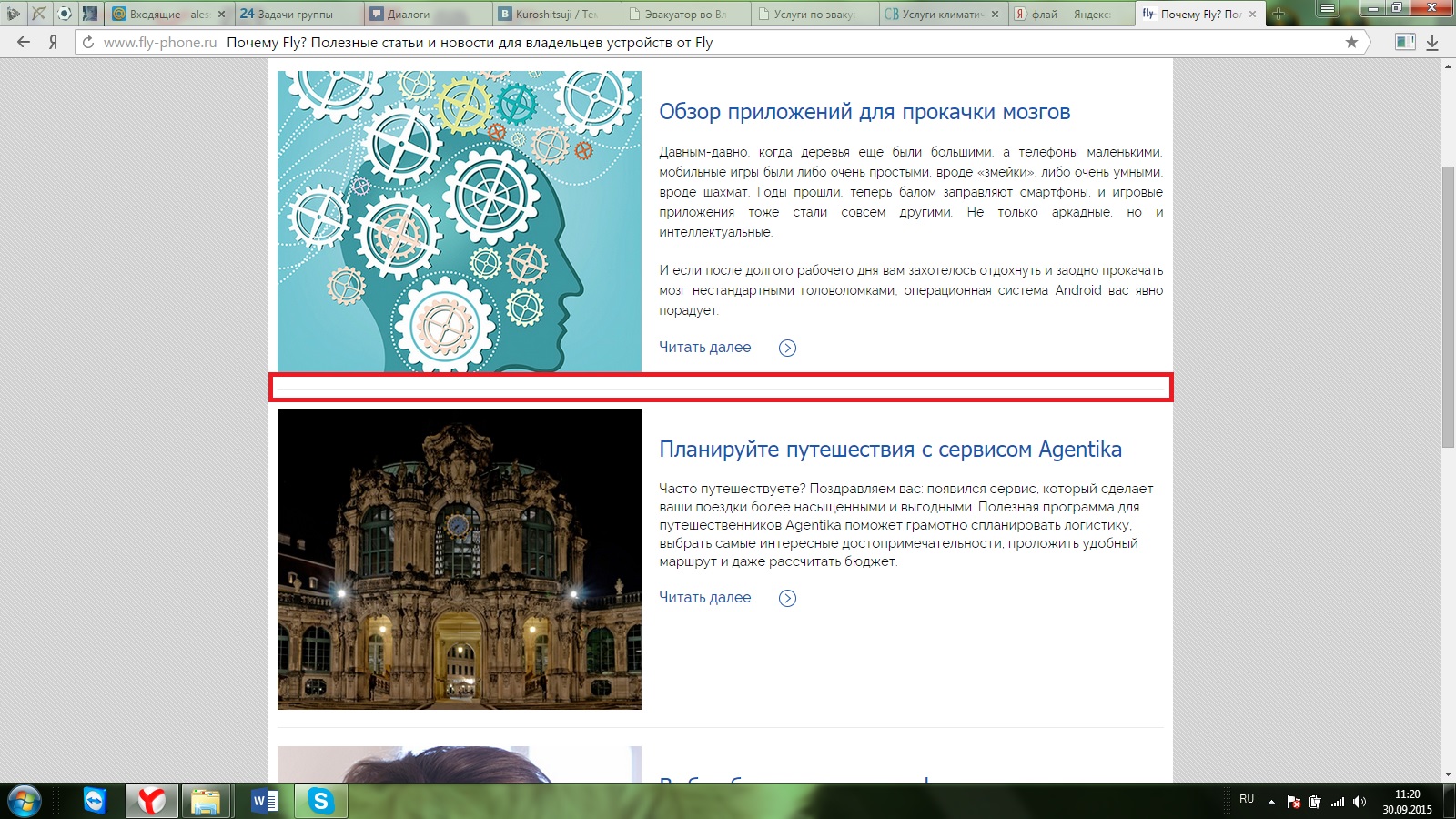
Task: Click the Action Center flag tray icon
Action: pyautogui.click(x=1294, y=802)
